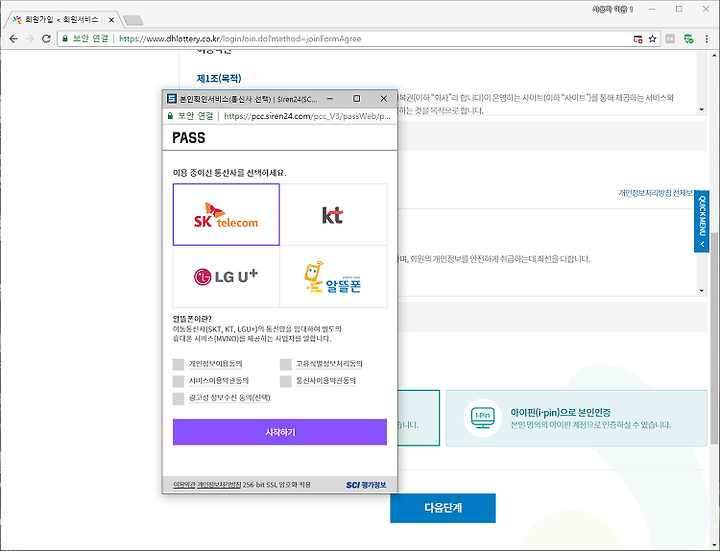Expand the QUICK MENU side tab
This screenshot has height=551, width=720.
click(702, 221)
